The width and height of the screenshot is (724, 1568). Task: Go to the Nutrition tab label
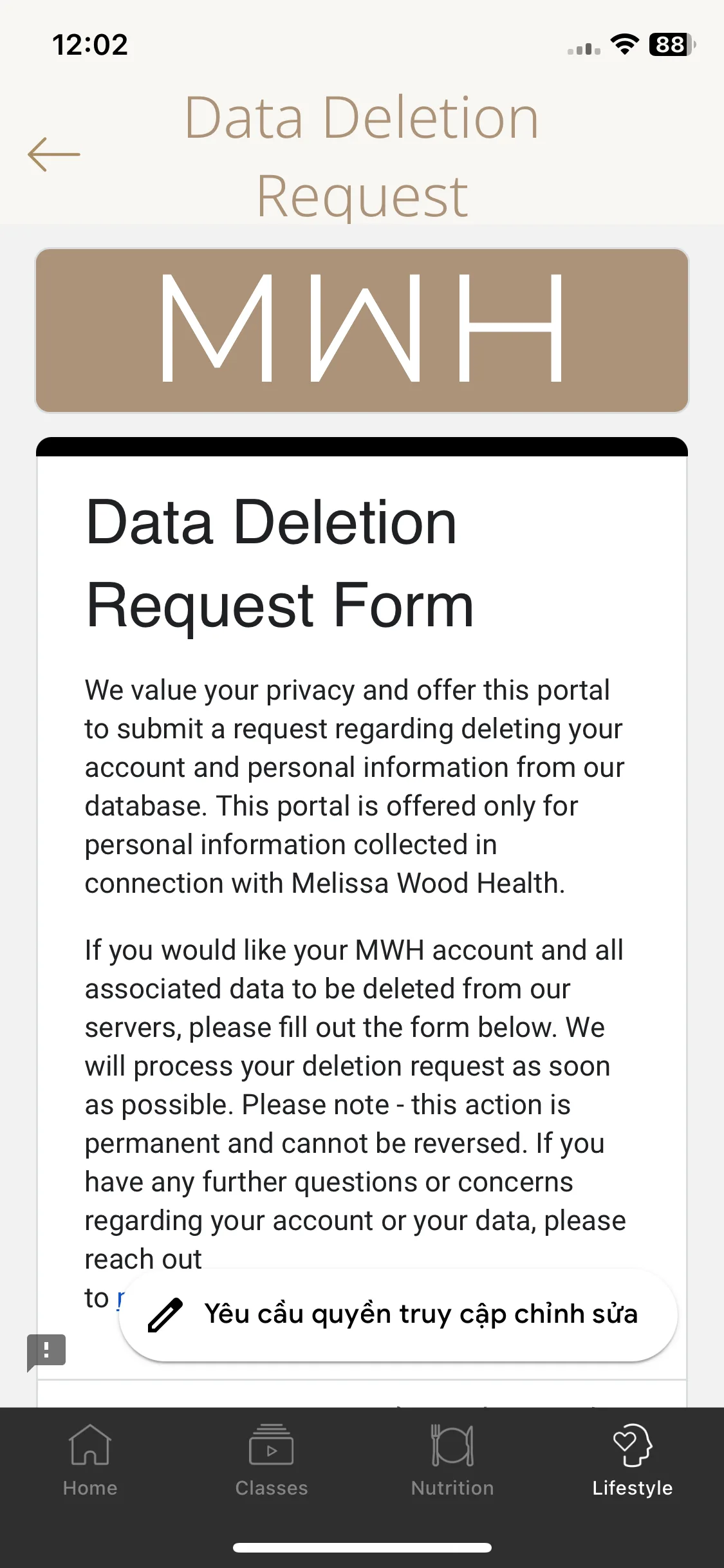[452, 1488]
